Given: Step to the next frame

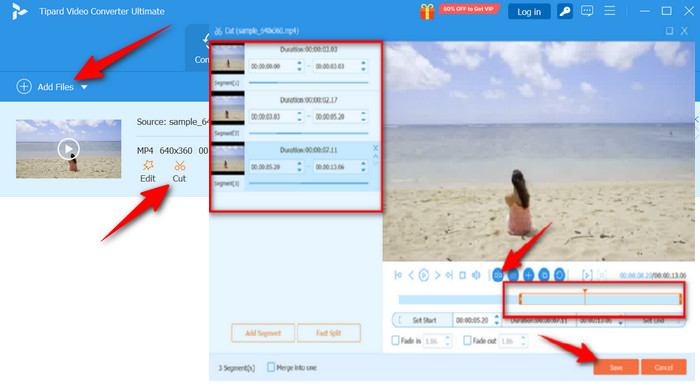Looking at the screenshot, I should [x=437, y=275].
